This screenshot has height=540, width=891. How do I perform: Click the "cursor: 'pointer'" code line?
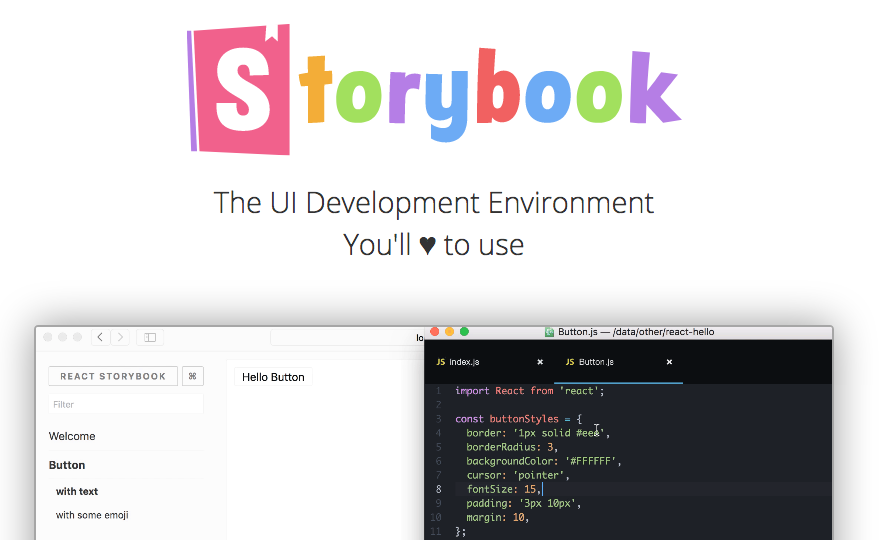point(518,475)
